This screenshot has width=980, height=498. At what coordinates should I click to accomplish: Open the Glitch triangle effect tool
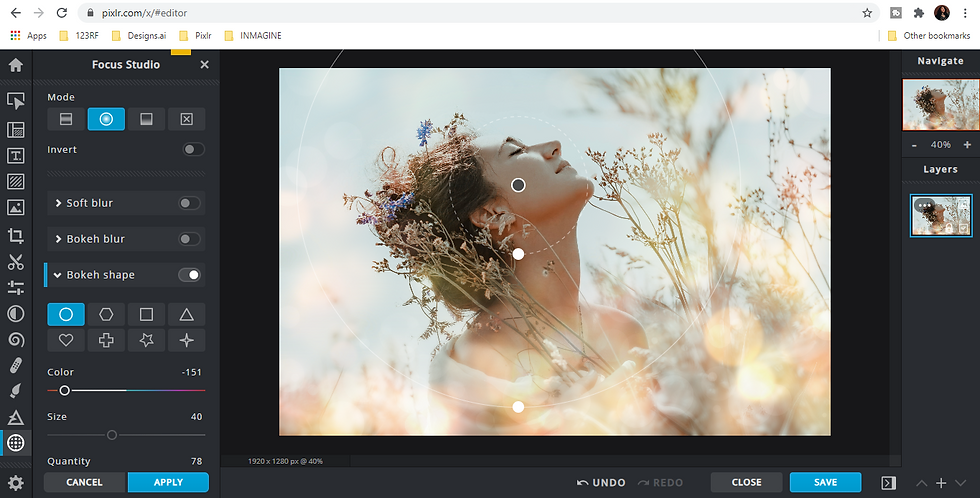coord(16,417)
